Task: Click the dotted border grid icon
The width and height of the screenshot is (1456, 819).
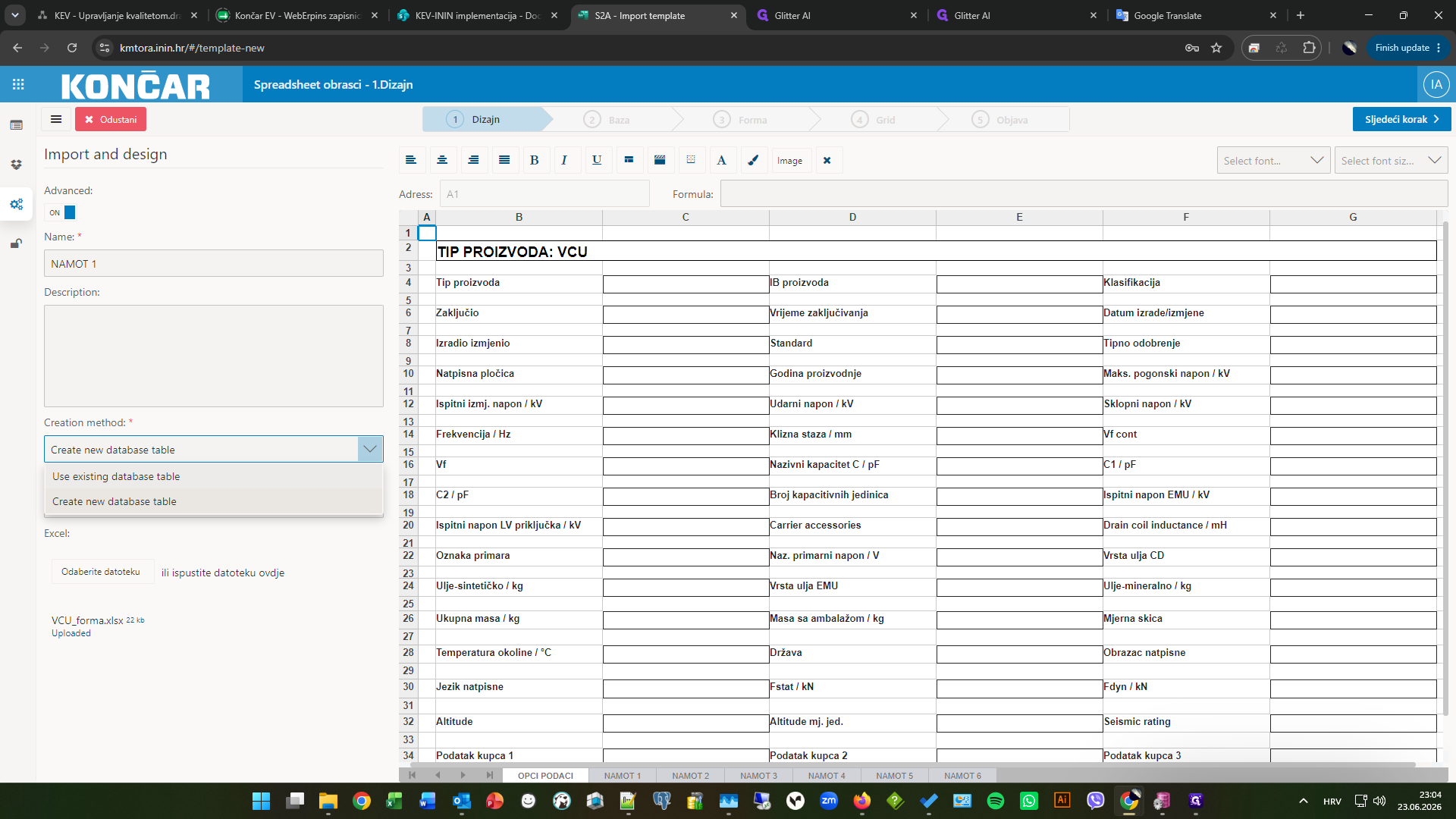Action: tap(691, 160)
